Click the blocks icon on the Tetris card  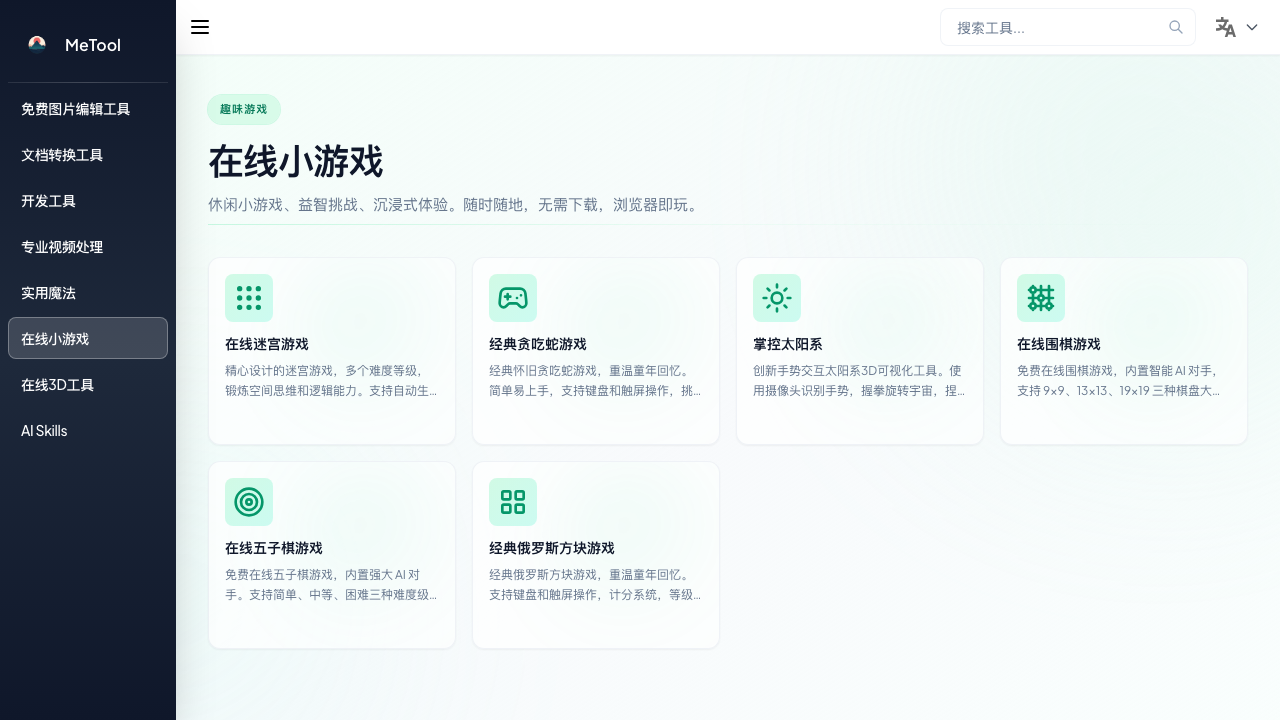tap(513, 502)
